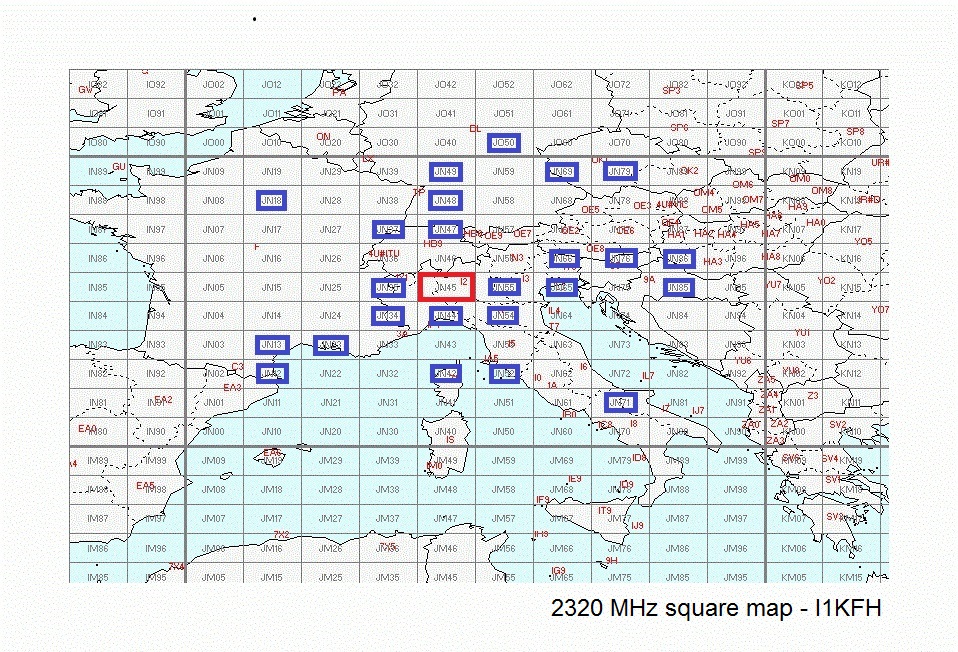Select the JO30 grid label
This screenshot has width=958, height=652.
387,142
